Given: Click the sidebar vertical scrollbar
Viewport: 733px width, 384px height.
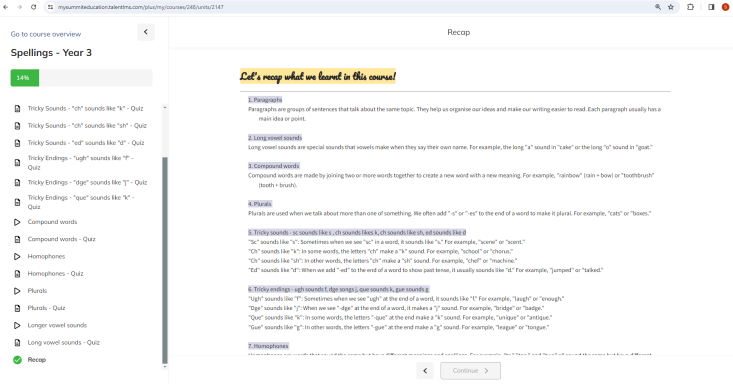Looking at the screenshot, I should (x=165, y=260).
